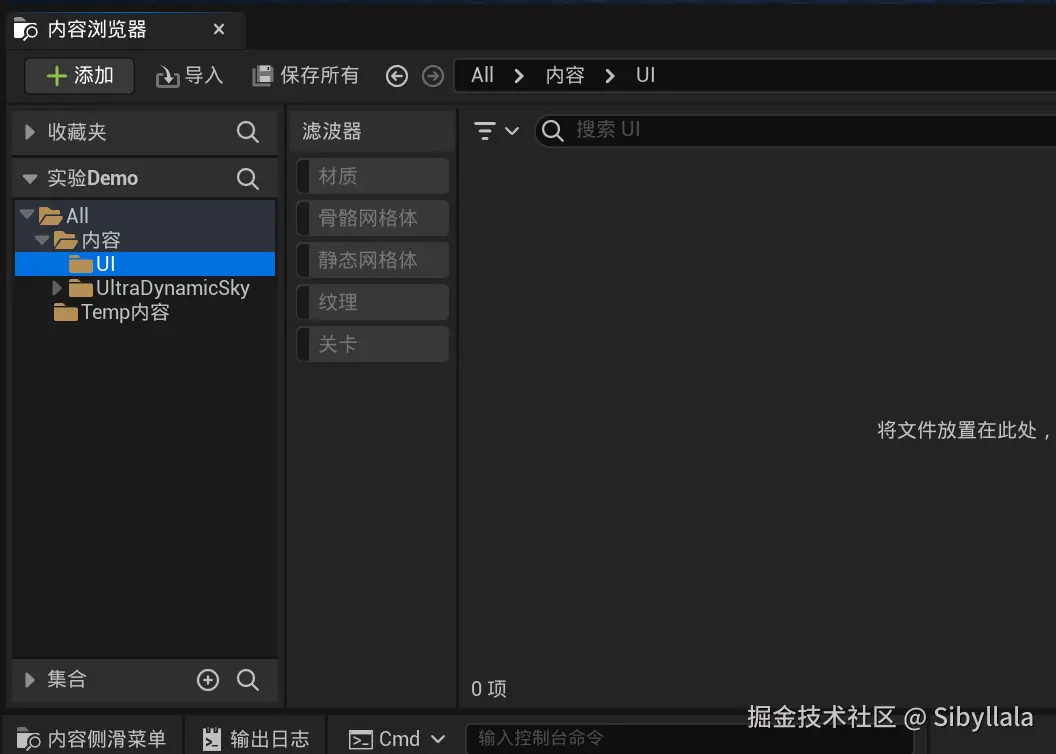Open chevron after 内容 in breadcrumb
Image resolution: width=1056 pixels, height=754 pixels.
click(609, 76)
